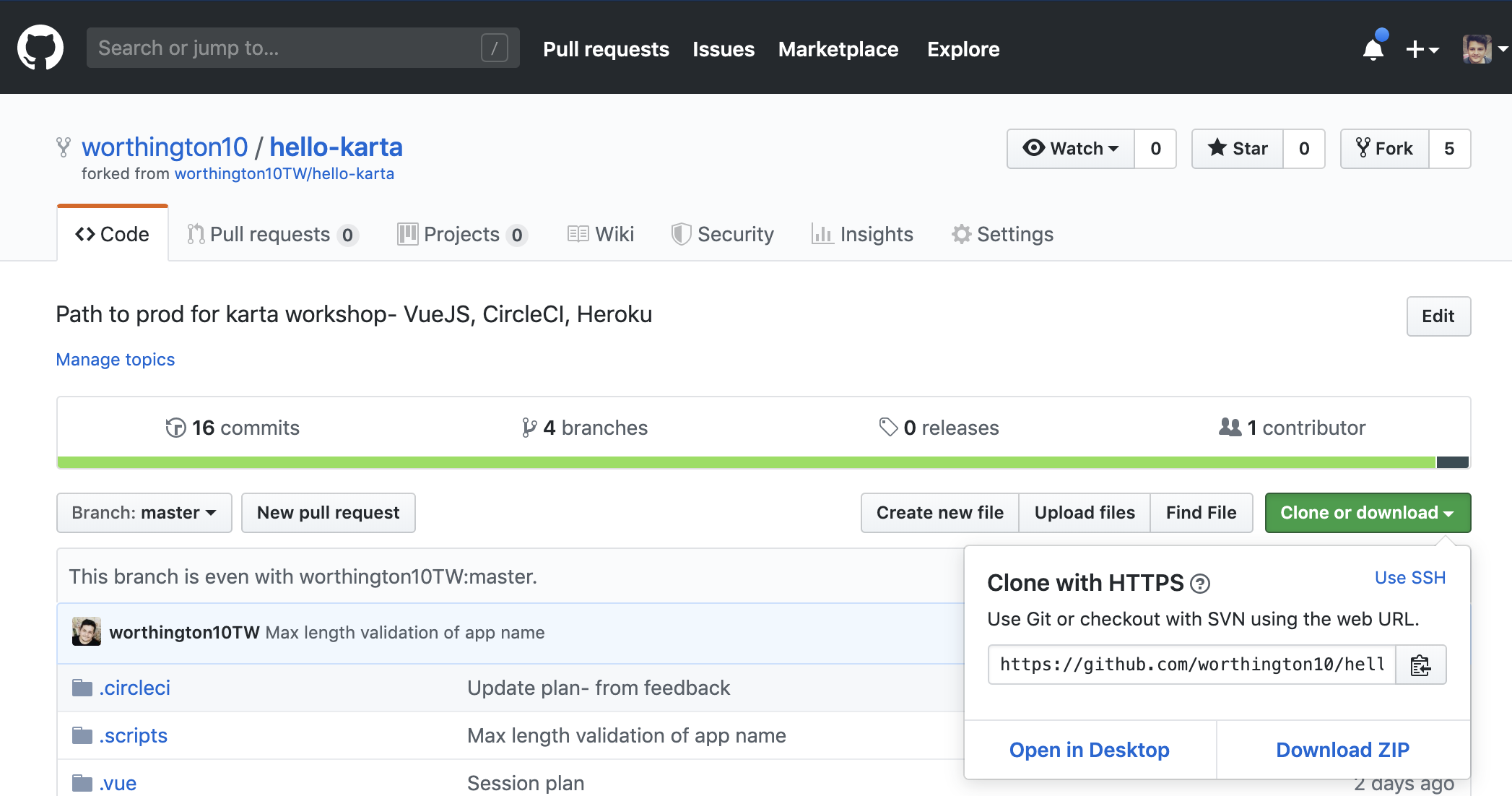Viewport: 1512px width, 796px height.
Task: Fork the repository
Action: (x=1385, y=149)
